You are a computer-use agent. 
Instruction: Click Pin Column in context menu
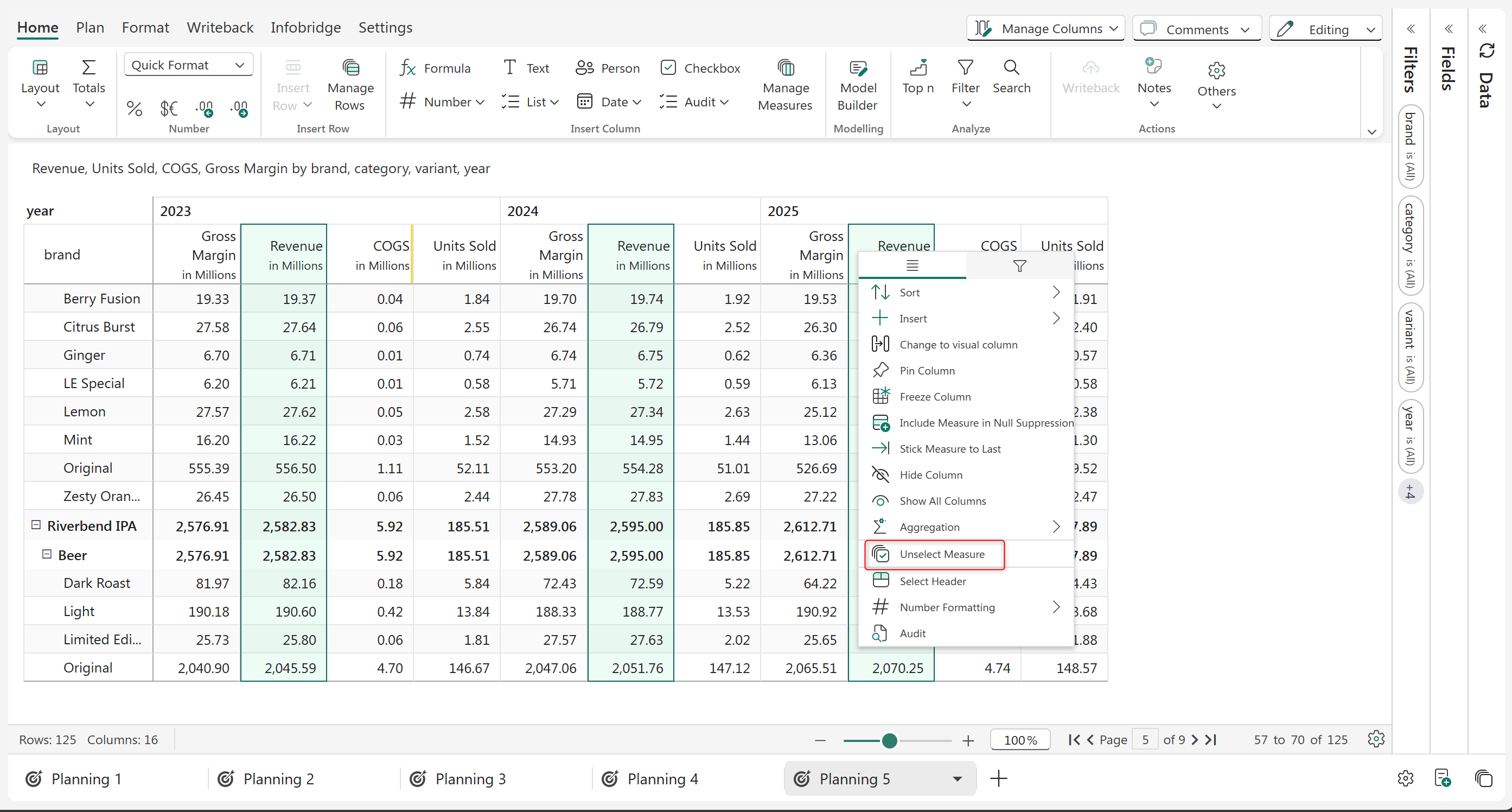pos(927,371)
